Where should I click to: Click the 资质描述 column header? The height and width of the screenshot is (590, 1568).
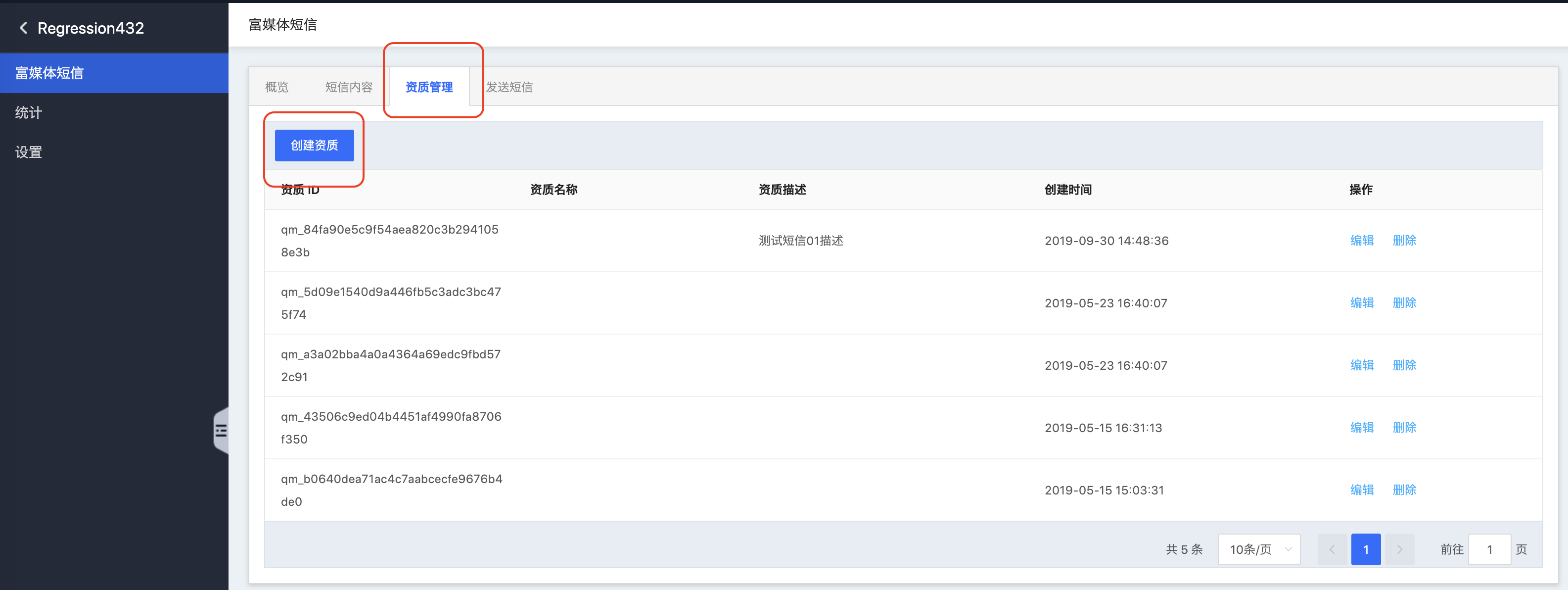pyautogui.click(x=782, y=190)
